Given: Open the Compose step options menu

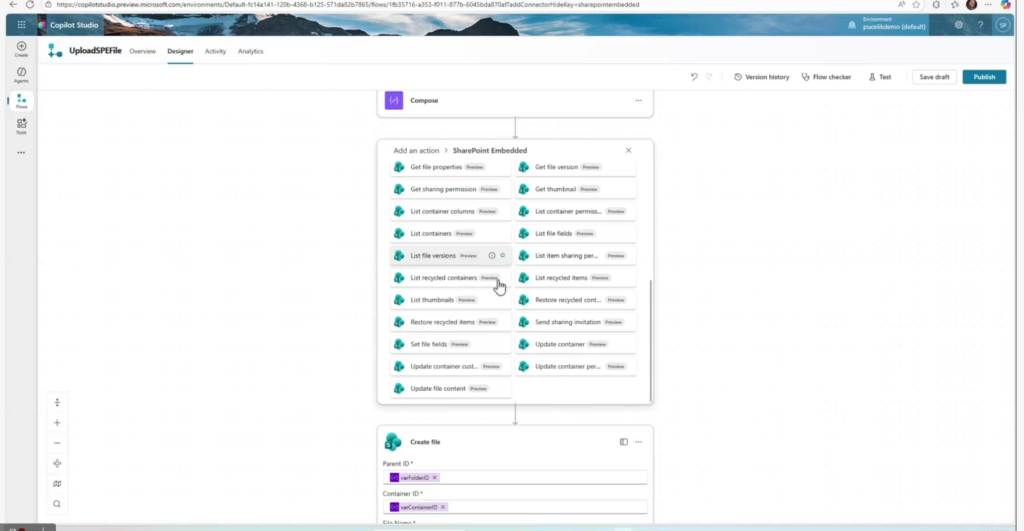Looking at the screenshot, I should (638, 101).
